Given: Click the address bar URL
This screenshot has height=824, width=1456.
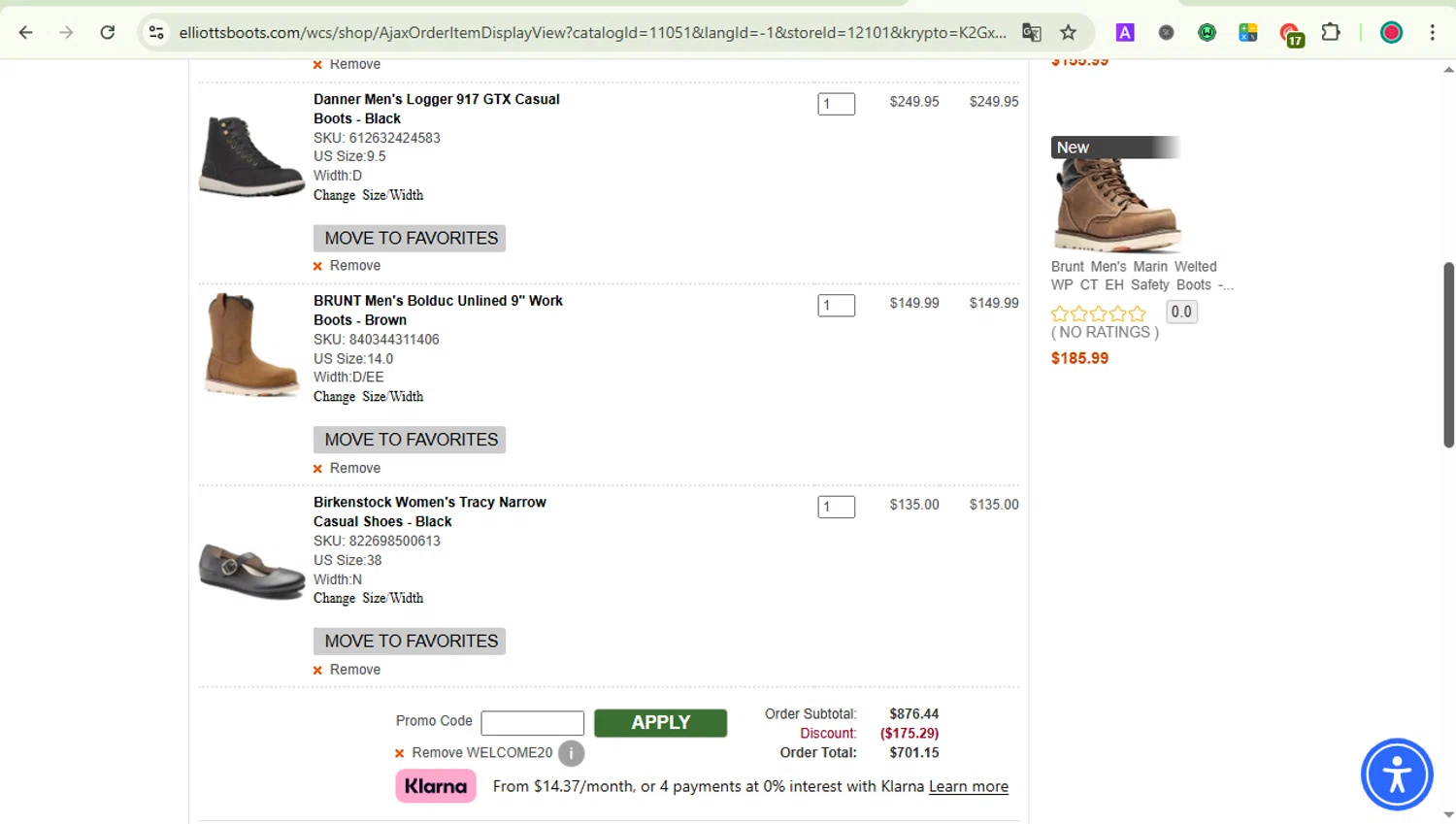Looking at the screenshot, I should click(x=592, y=32).
